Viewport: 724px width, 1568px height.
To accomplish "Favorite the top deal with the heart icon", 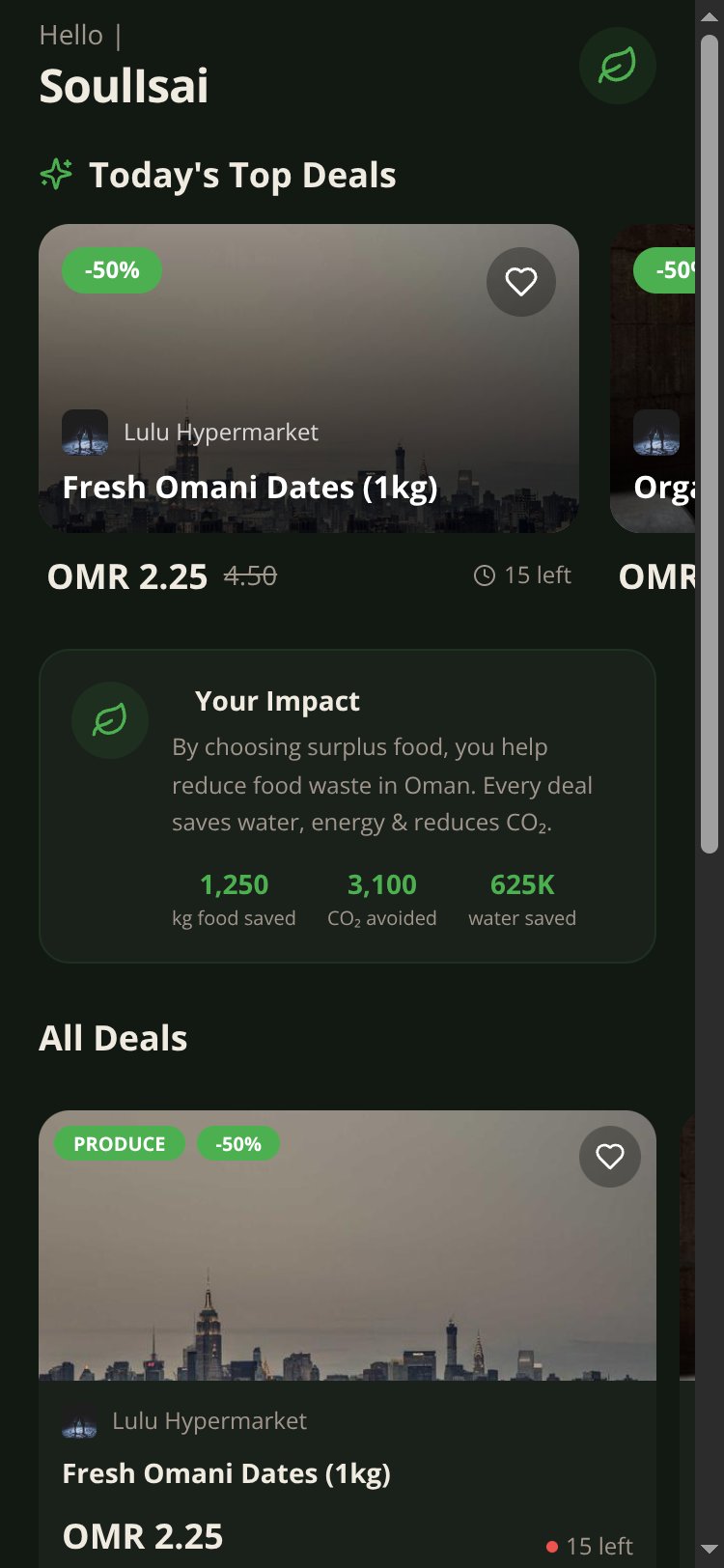I will coord(521,282).
